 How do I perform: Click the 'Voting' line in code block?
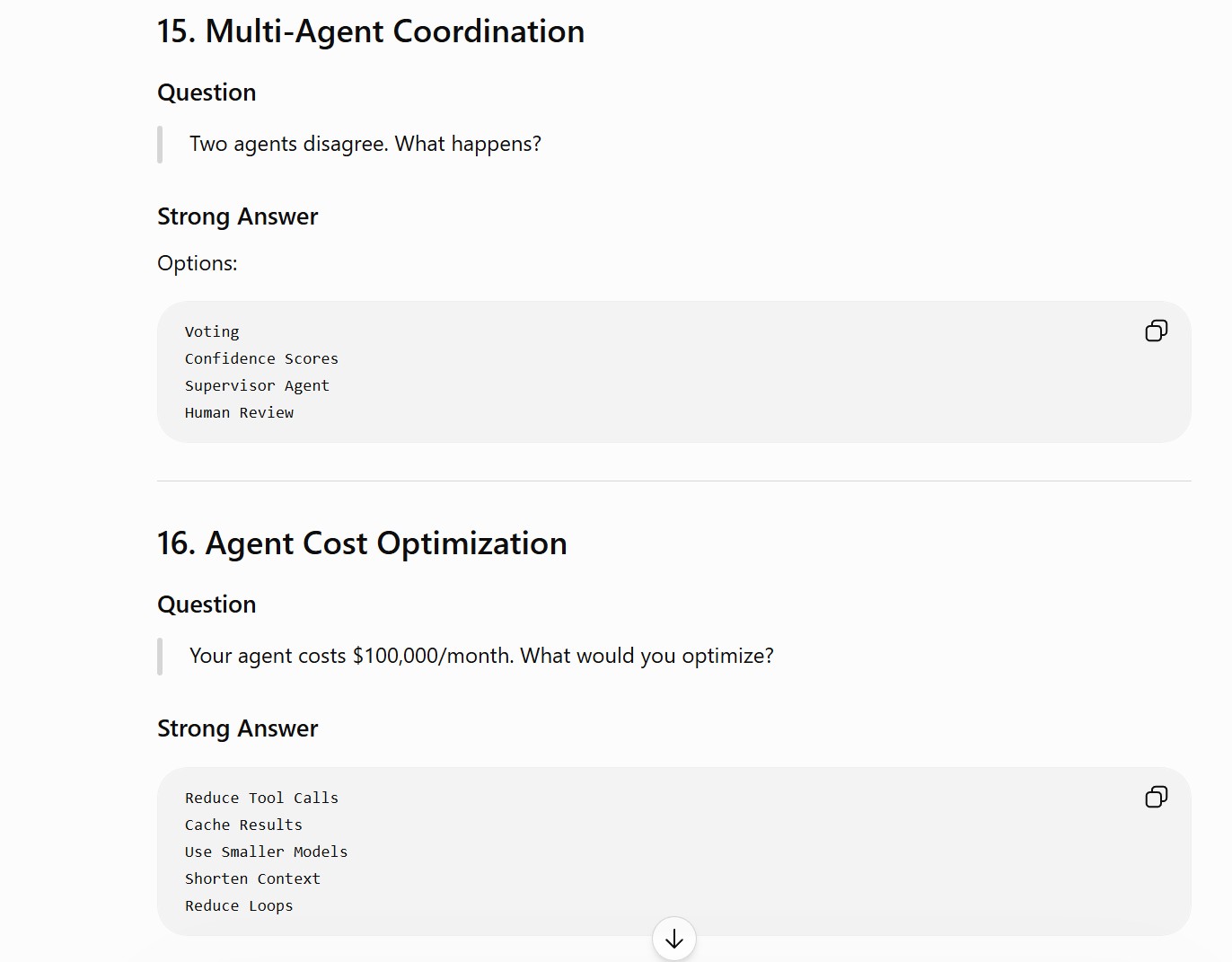click(212, 331)
